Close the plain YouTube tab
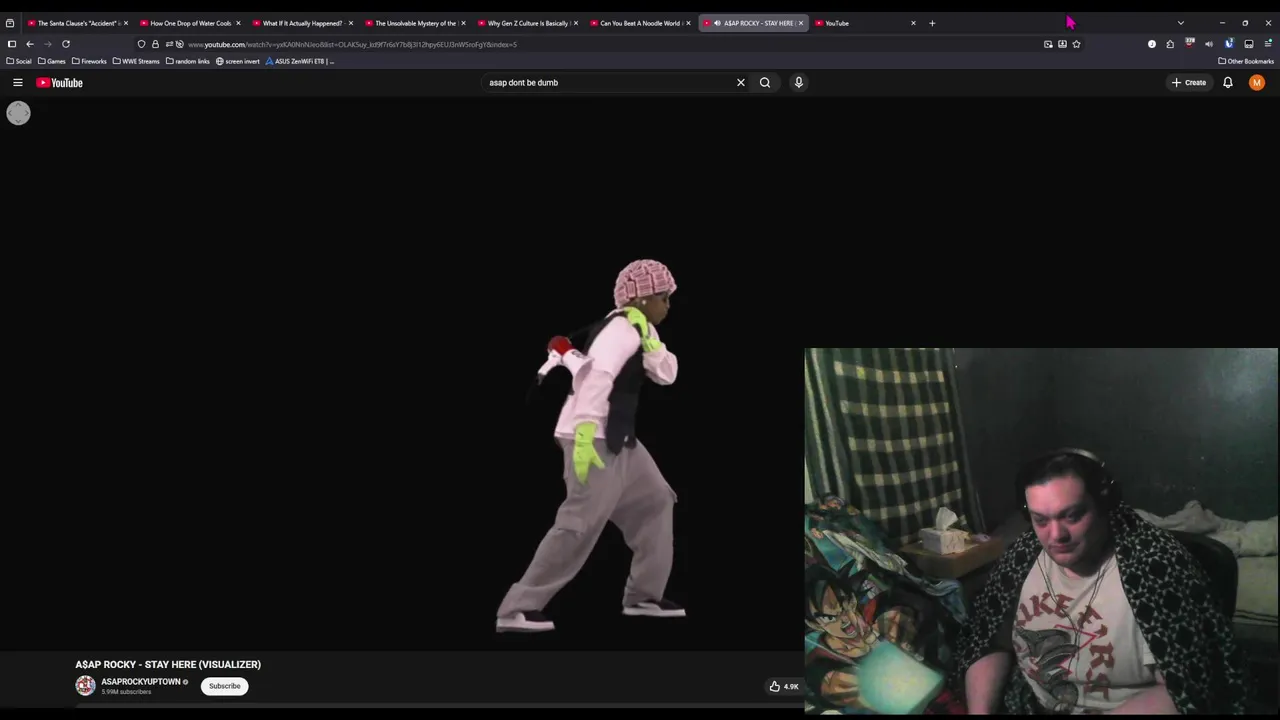 tap(913, 23)
